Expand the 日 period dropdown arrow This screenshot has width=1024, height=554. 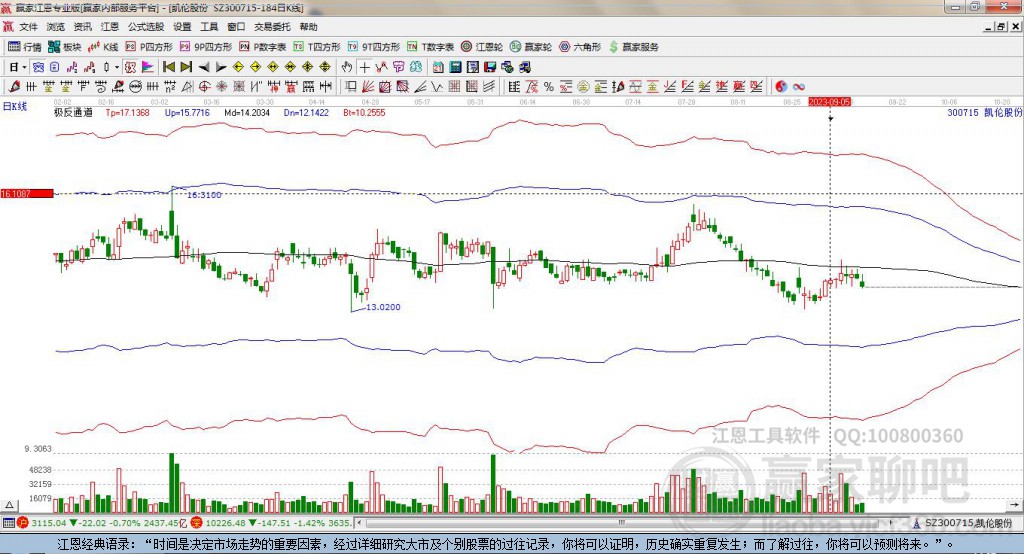(x=24, y=67)
